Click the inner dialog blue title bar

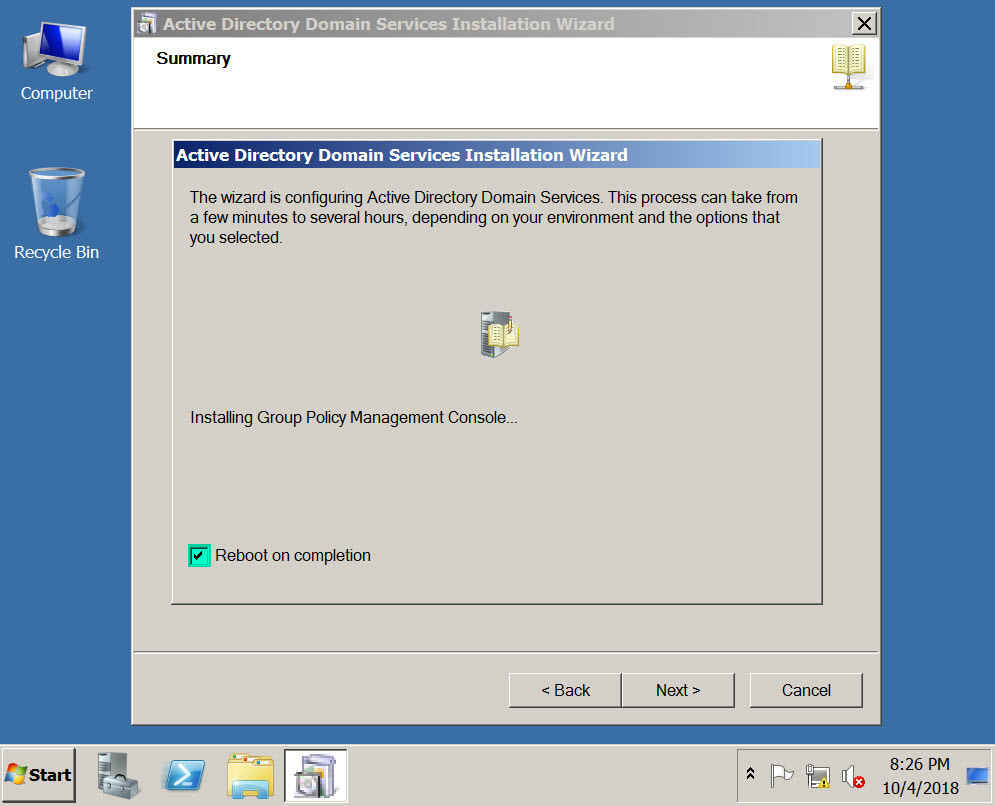click(x=497, y=155)
